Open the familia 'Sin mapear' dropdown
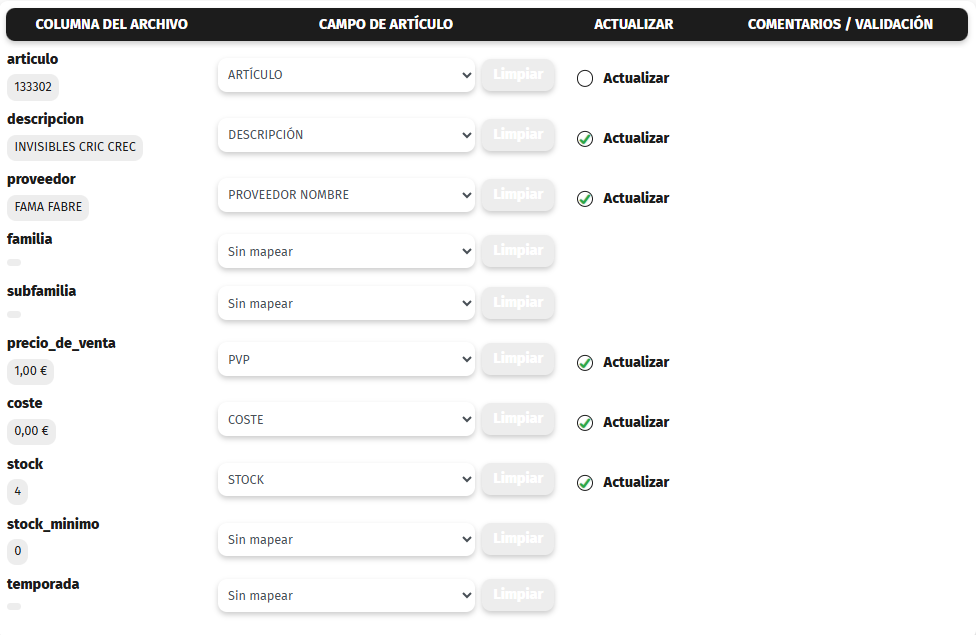Image resolution: width=976 pixels, height=635 pixels. 346,252
